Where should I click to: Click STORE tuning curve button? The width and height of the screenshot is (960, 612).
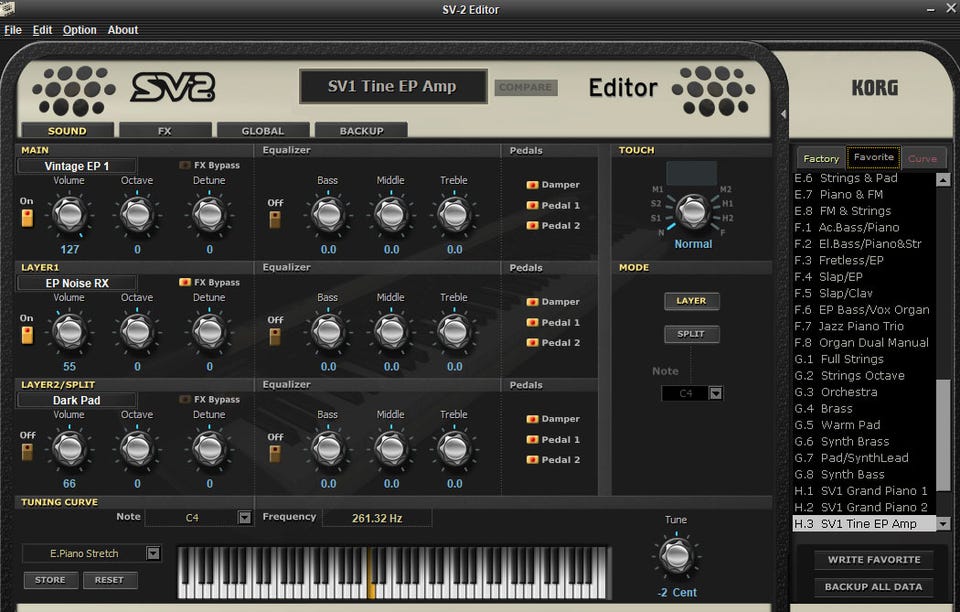pyautogui.click(x=50, y=580)
